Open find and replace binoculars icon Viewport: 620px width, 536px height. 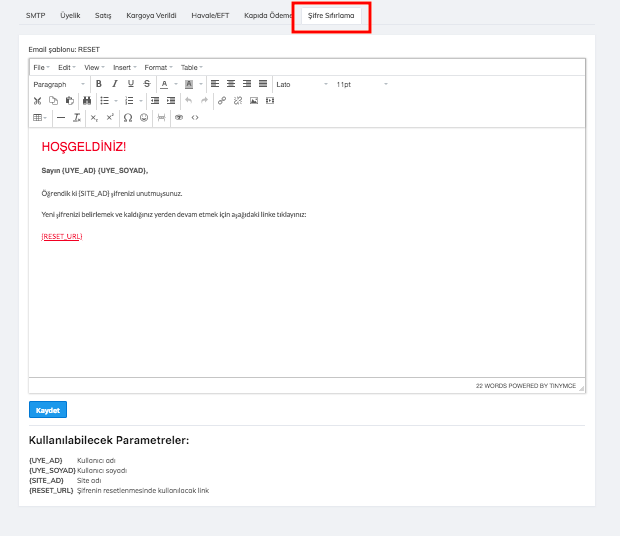pos(87,101)
